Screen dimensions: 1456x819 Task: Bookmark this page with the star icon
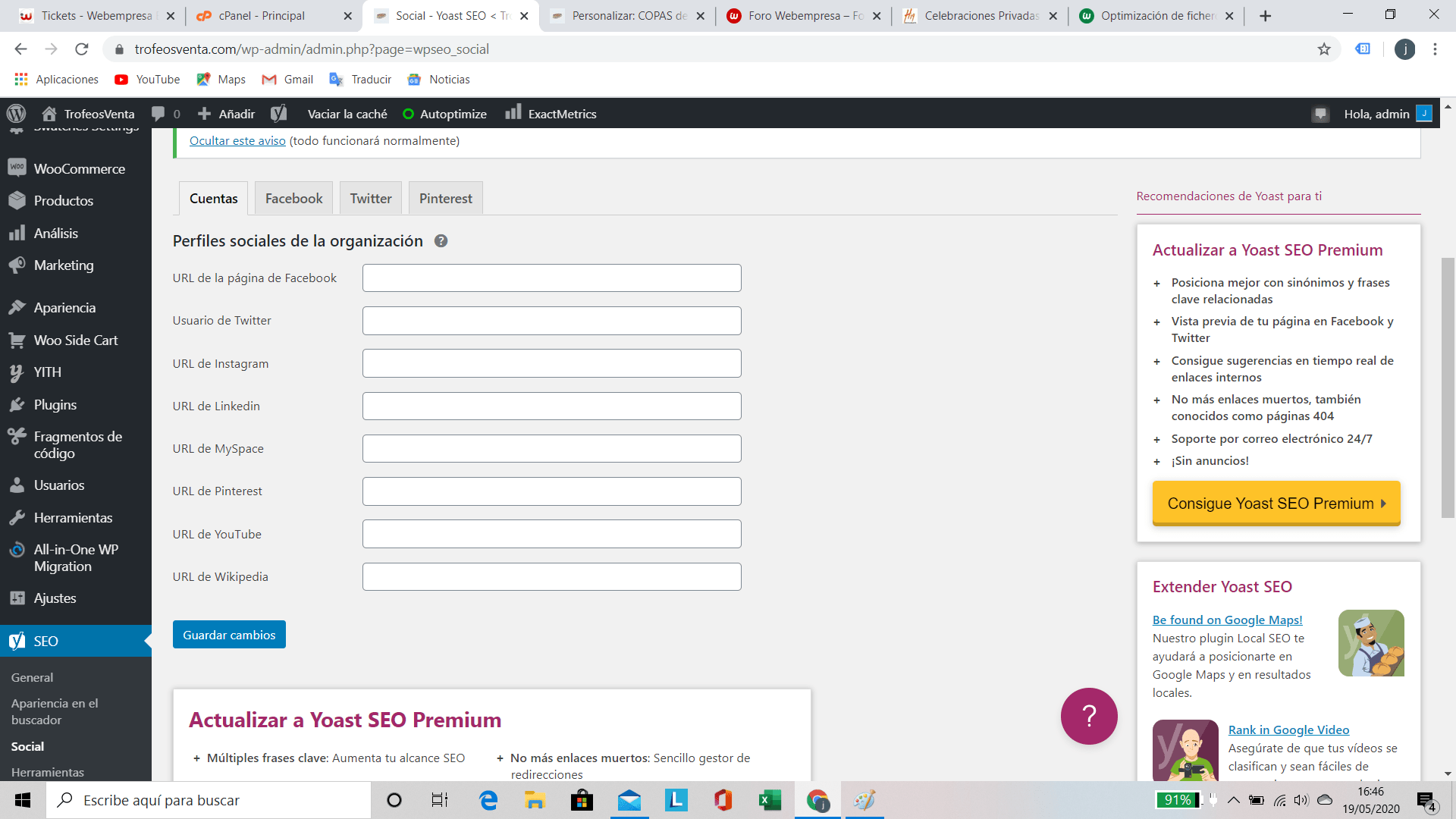[1324, 49]
